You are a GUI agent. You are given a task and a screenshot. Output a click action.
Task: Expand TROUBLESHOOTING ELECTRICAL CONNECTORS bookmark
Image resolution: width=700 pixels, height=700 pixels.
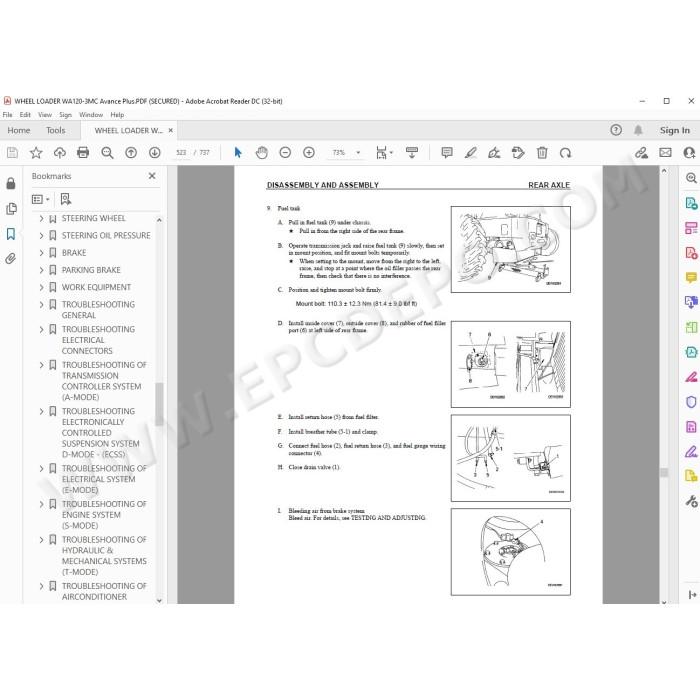[41, 329]
